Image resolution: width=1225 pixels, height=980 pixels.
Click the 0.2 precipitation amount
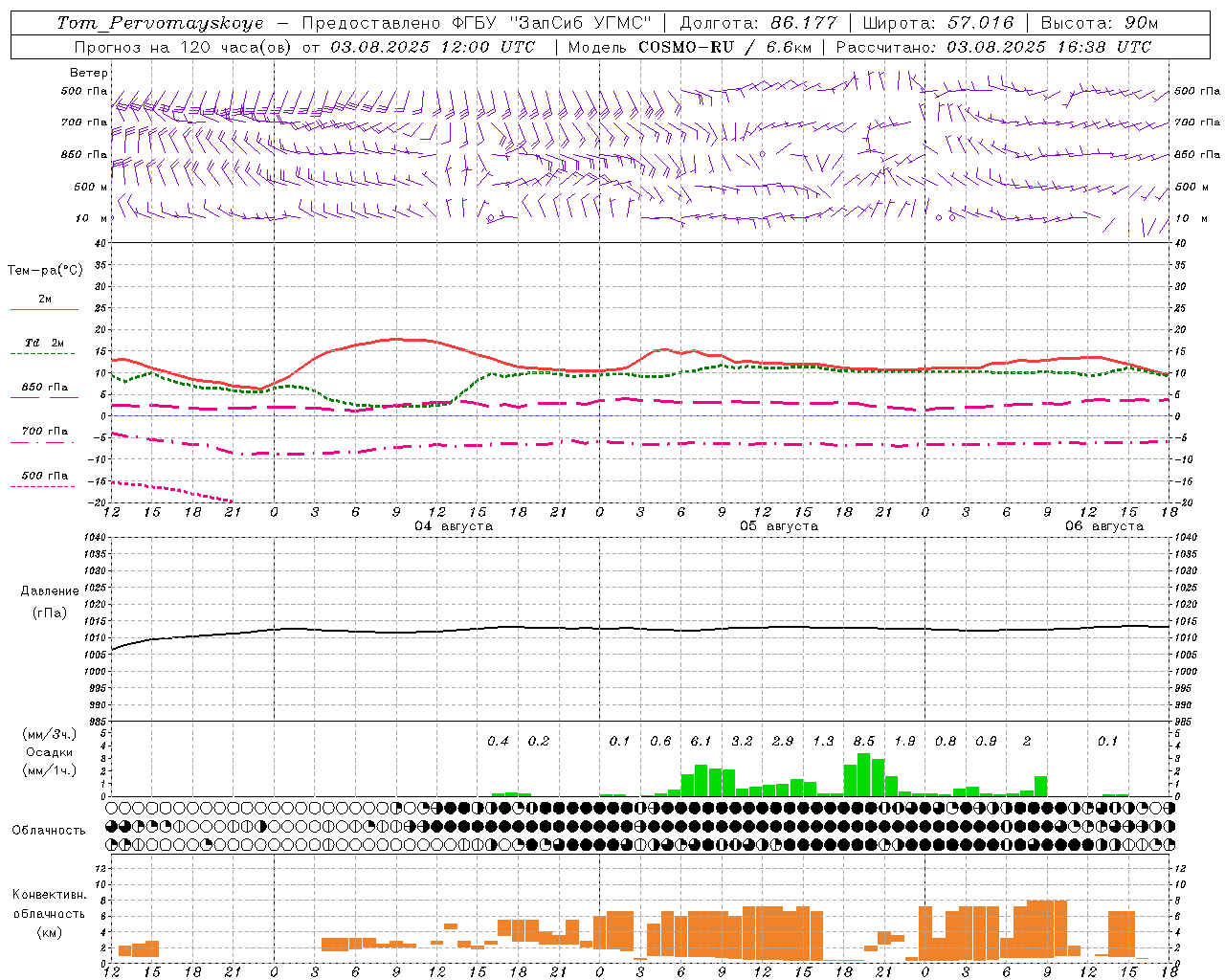(x=539, y=741)
